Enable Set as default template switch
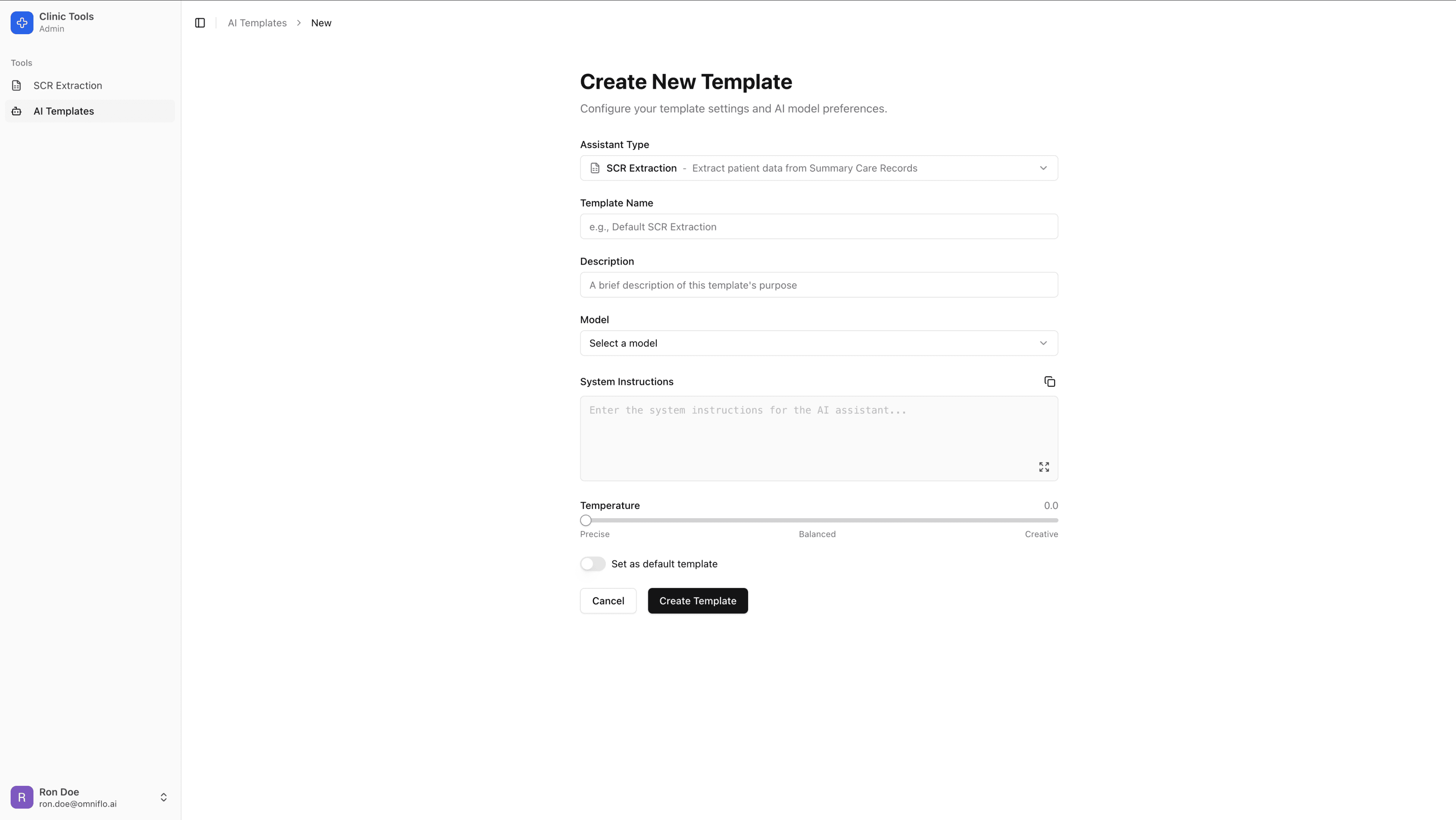 click(x=592, y=564)
